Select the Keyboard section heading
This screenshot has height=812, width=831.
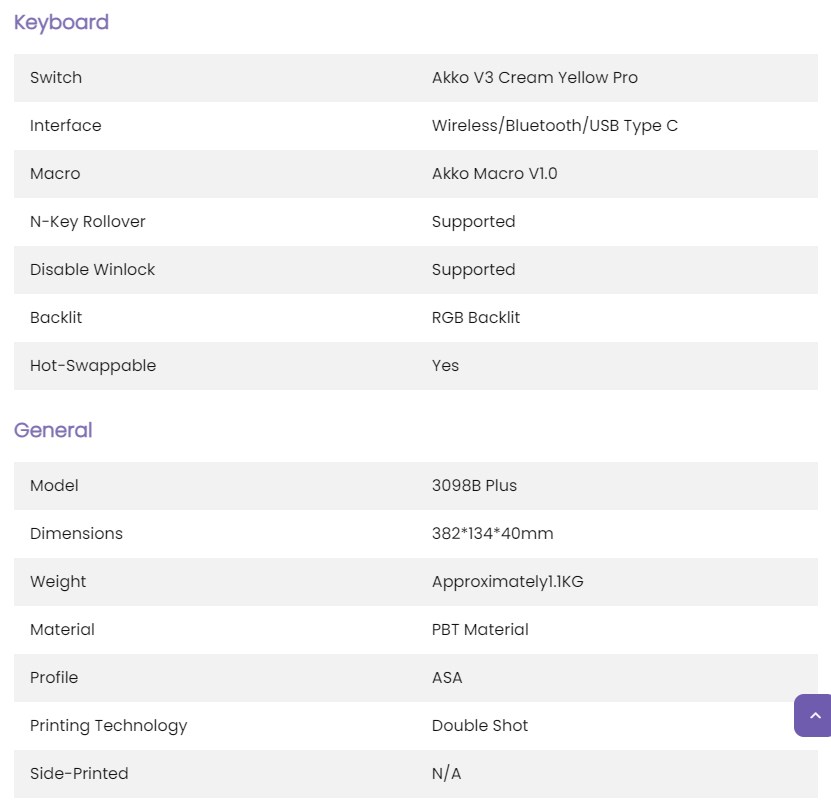[x=61, y=22]
